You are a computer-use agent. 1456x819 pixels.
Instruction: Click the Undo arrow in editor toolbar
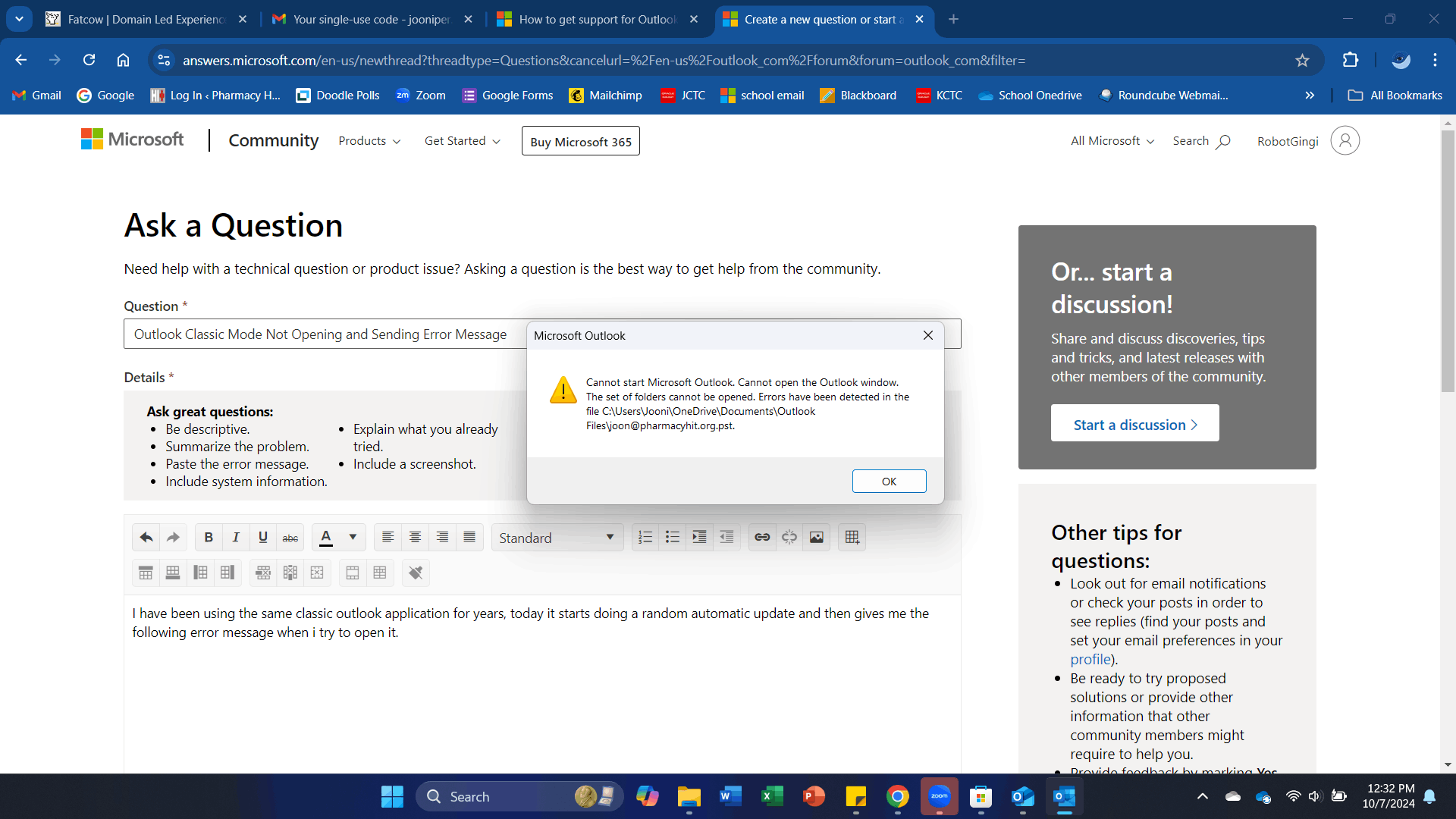click(x=146, y=538)
